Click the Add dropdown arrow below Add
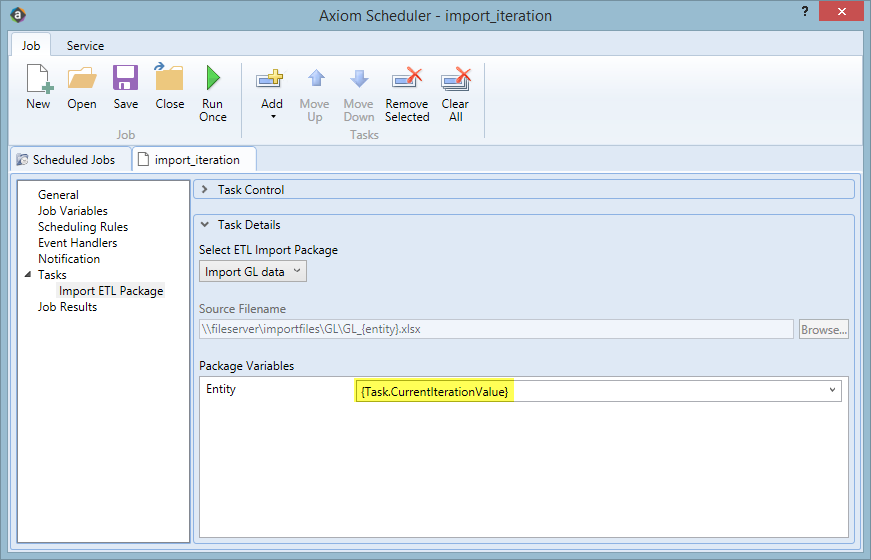 273,117
